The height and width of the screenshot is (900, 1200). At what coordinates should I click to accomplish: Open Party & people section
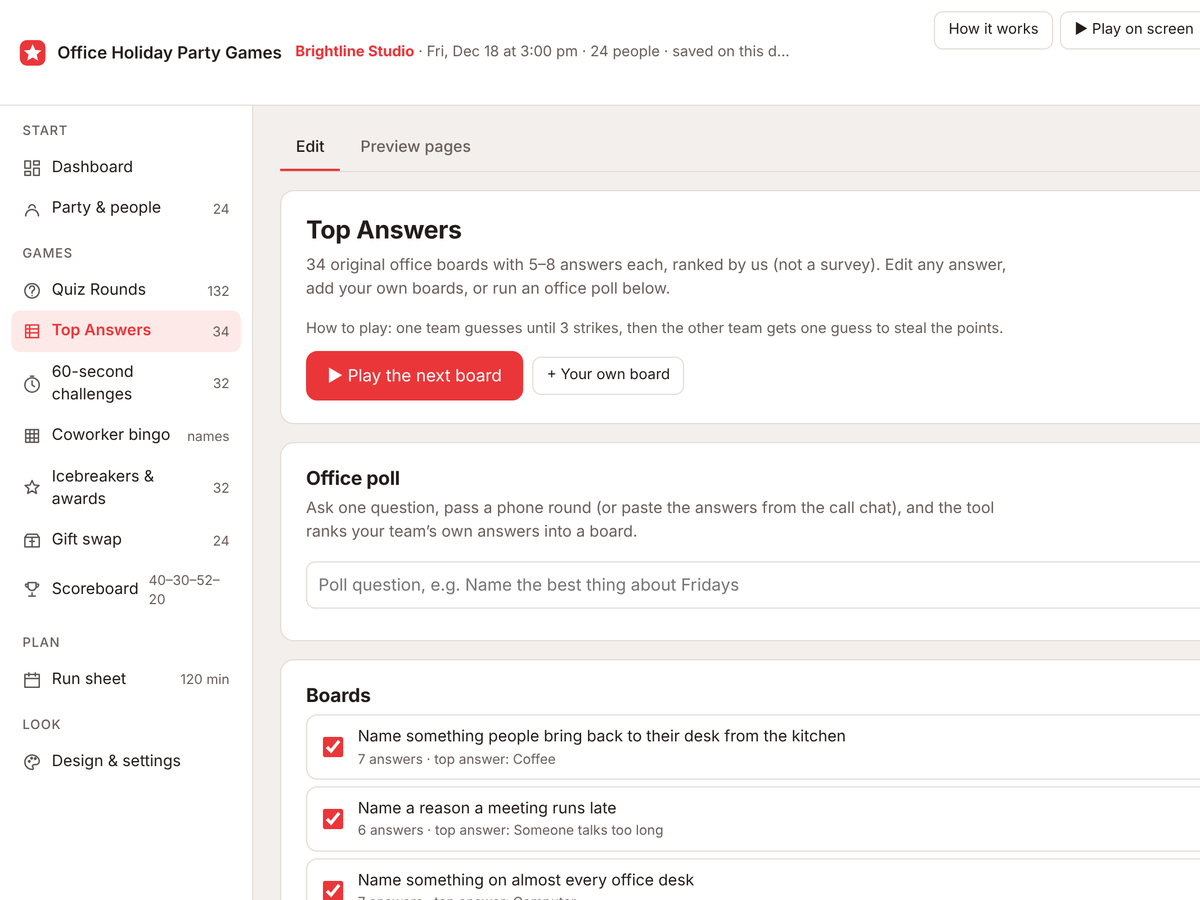coord(126,208)
